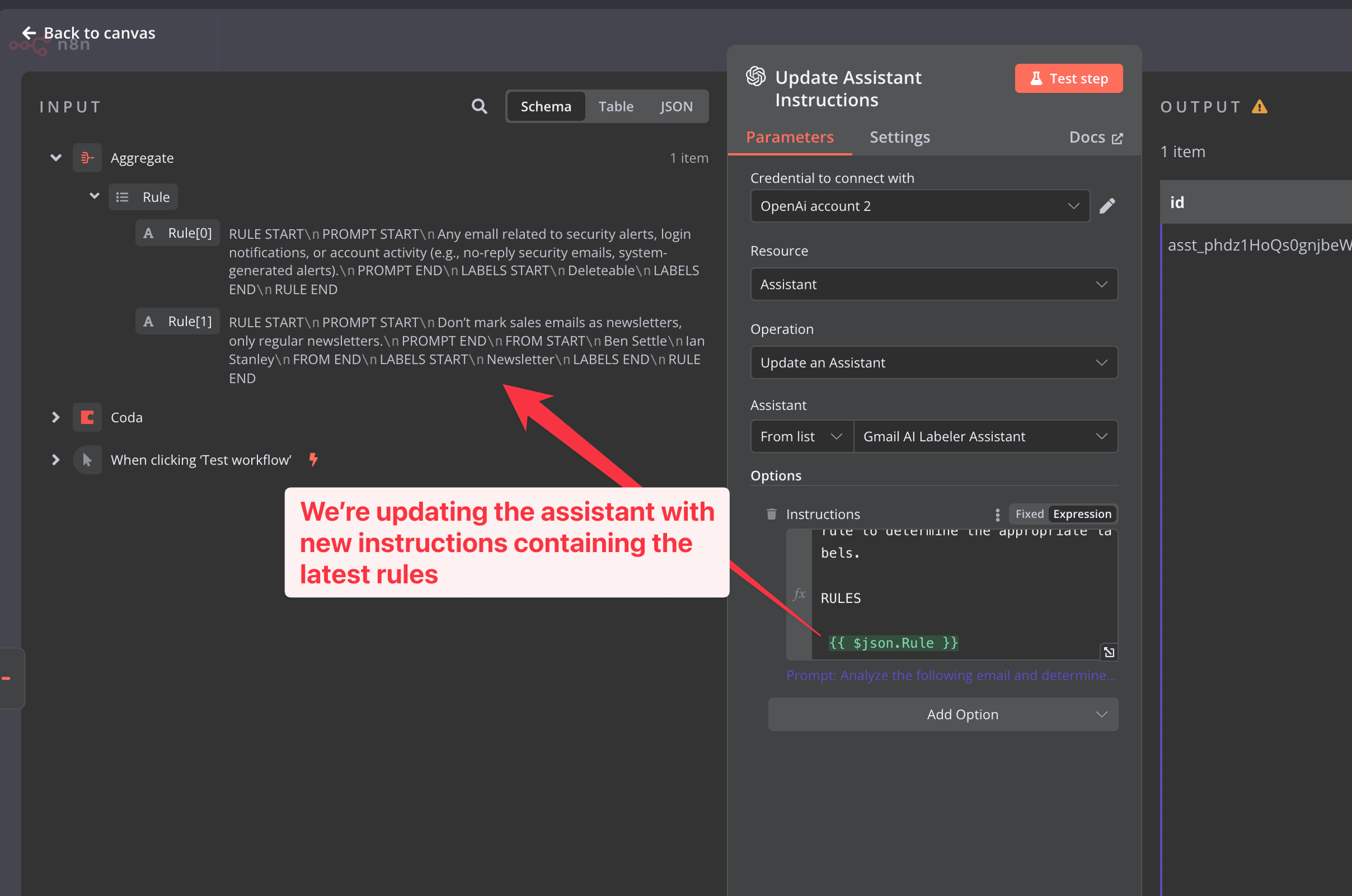Click the fx expression icon
Image resolution: width=1352 pixels, height=896 pixels.
pyautogui.click(x=799, y=594)
